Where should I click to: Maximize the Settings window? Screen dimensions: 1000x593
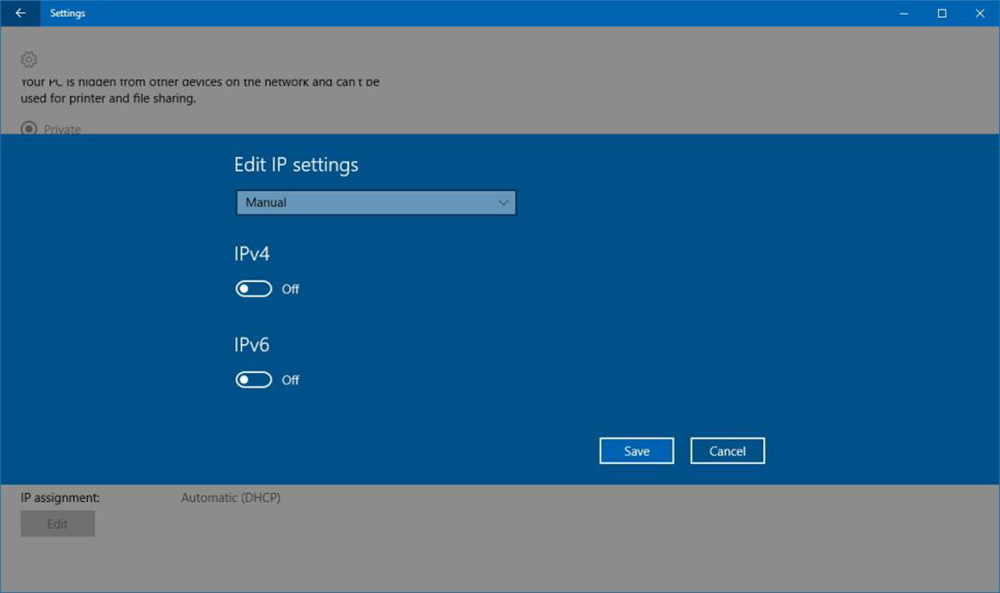(942, 13)
